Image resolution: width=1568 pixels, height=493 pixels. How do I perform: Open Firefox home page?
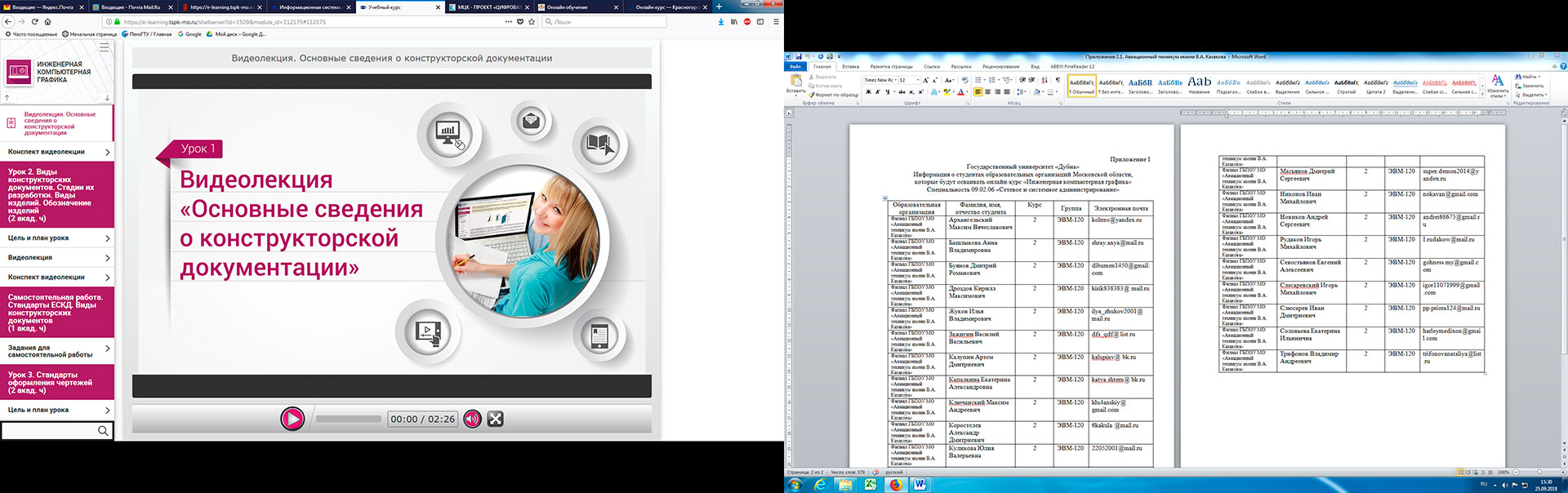tap(48, 22)
